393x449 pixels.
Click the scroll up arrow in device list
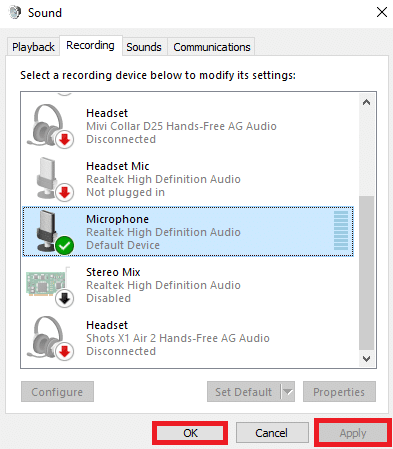pyautogui.click(x=366, y=102)
